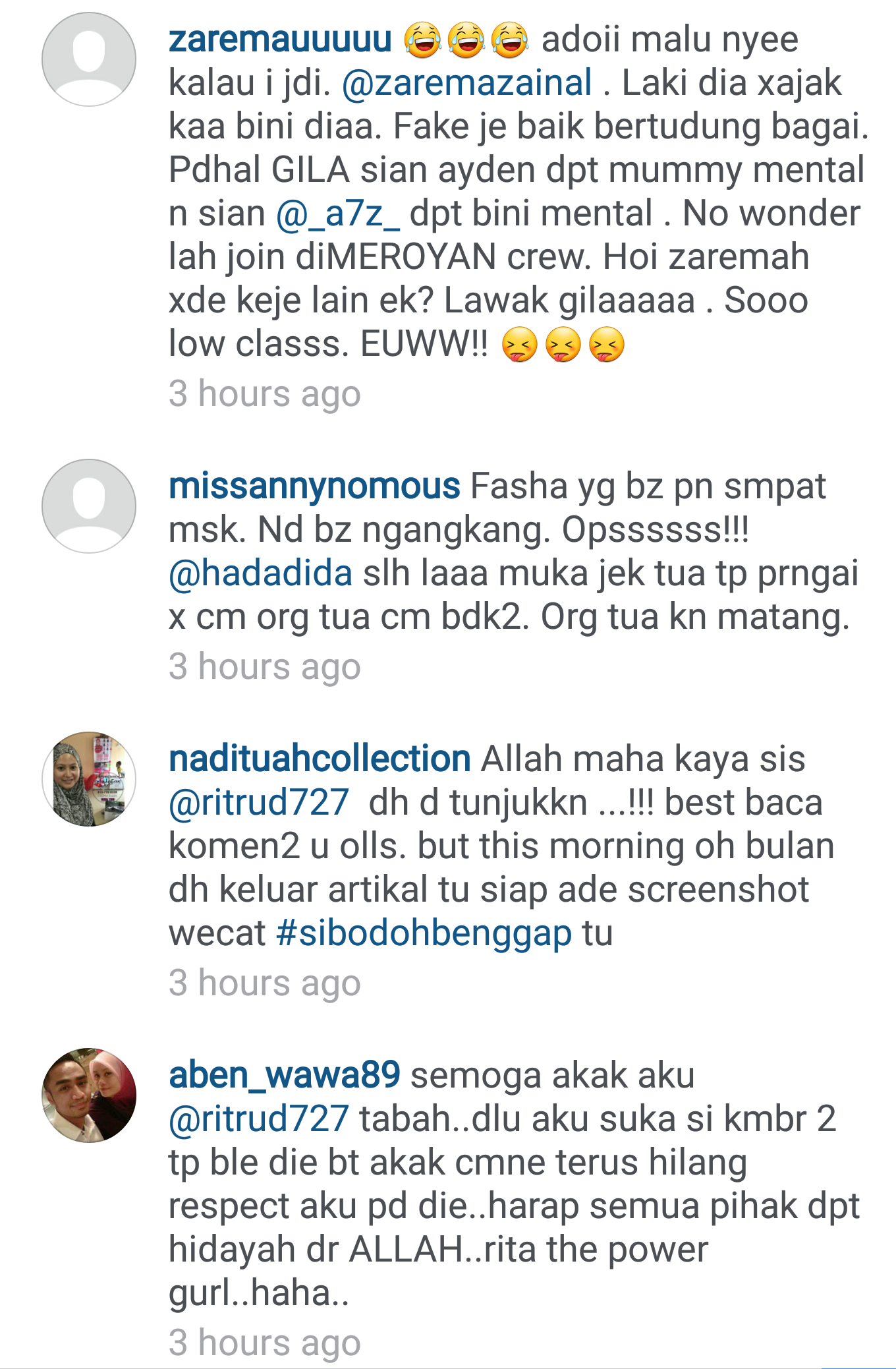Tap the @hadadida mention
This screenshot has height=1369, width=896.
(x=261, y=573)
